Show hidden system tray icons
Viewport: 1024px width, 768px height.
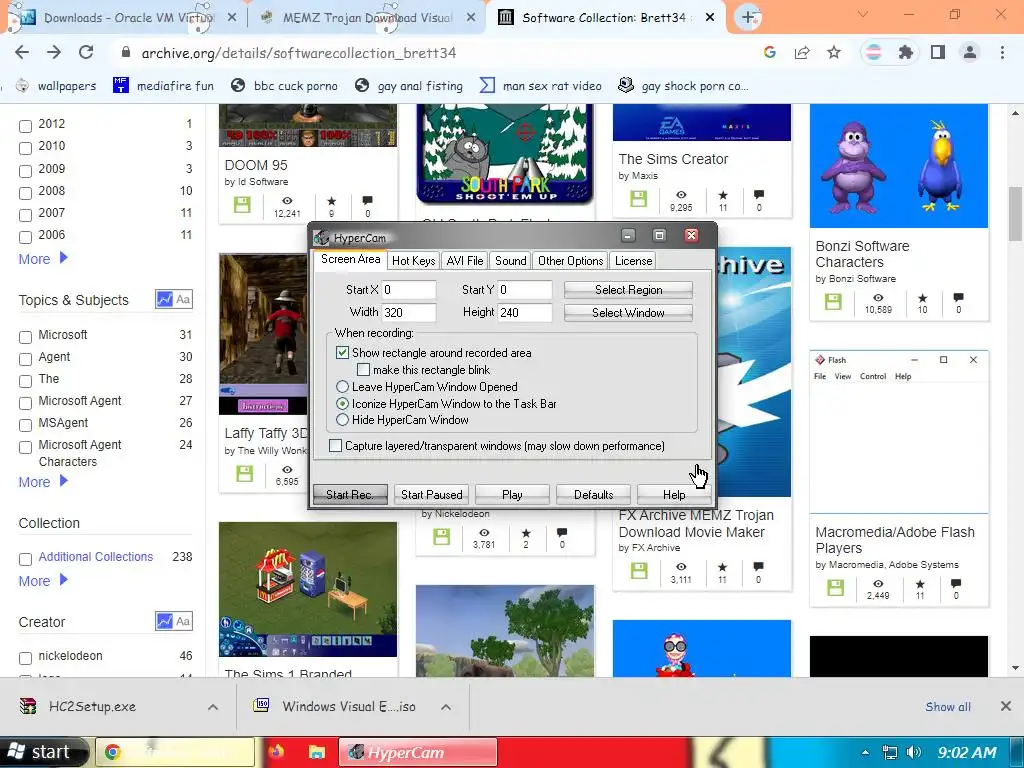(865, 752)
